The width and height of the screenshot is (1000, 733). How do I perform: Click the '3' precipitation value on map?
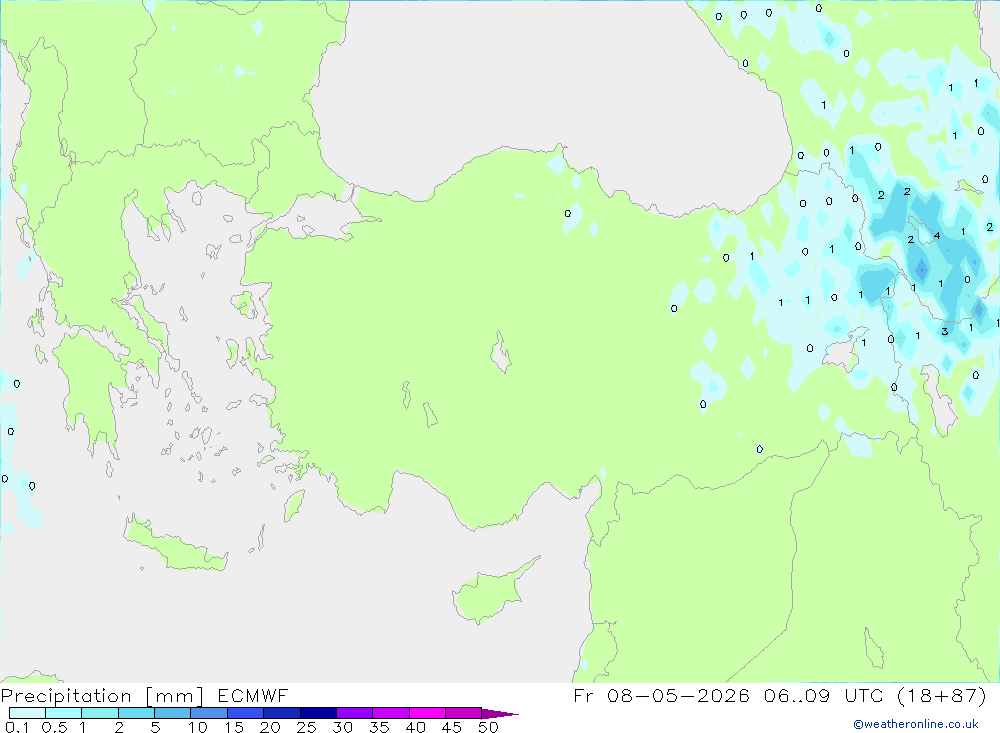945,331
